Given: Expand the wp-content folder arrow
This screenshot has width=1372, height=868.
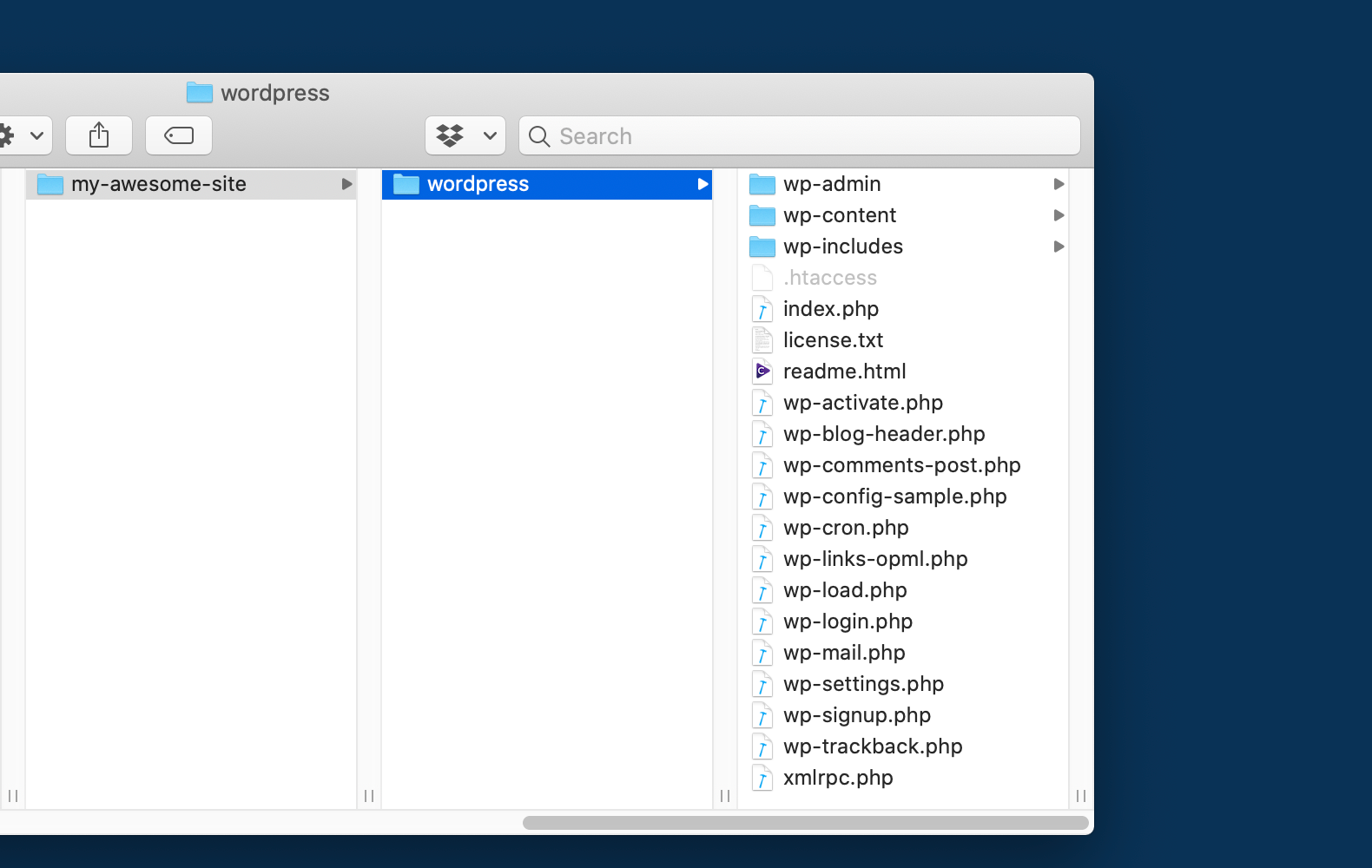Looking at the screenshot, I should 1059,215.
